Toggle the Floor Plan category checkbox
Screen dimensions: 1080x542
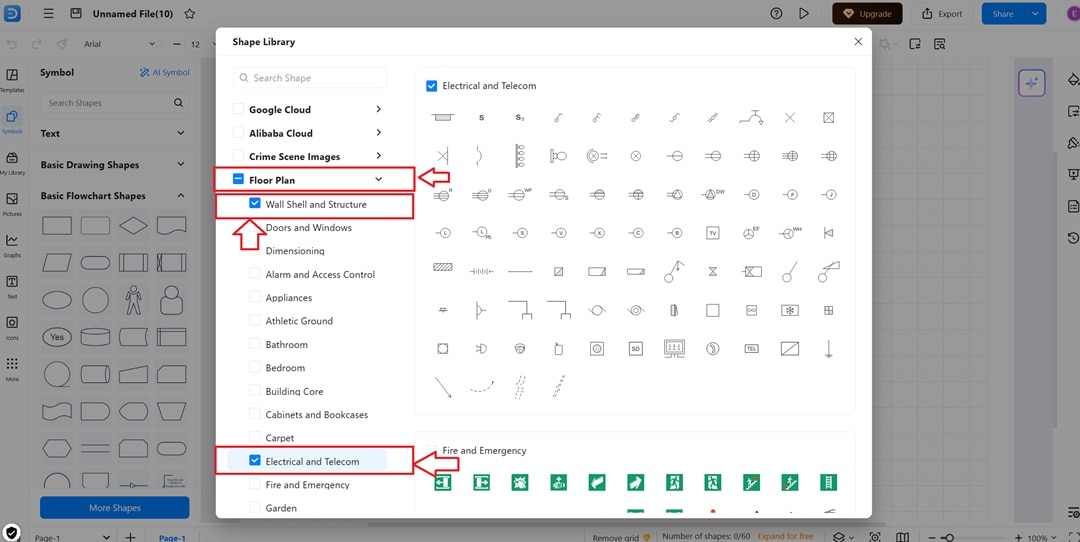[238, 179]
